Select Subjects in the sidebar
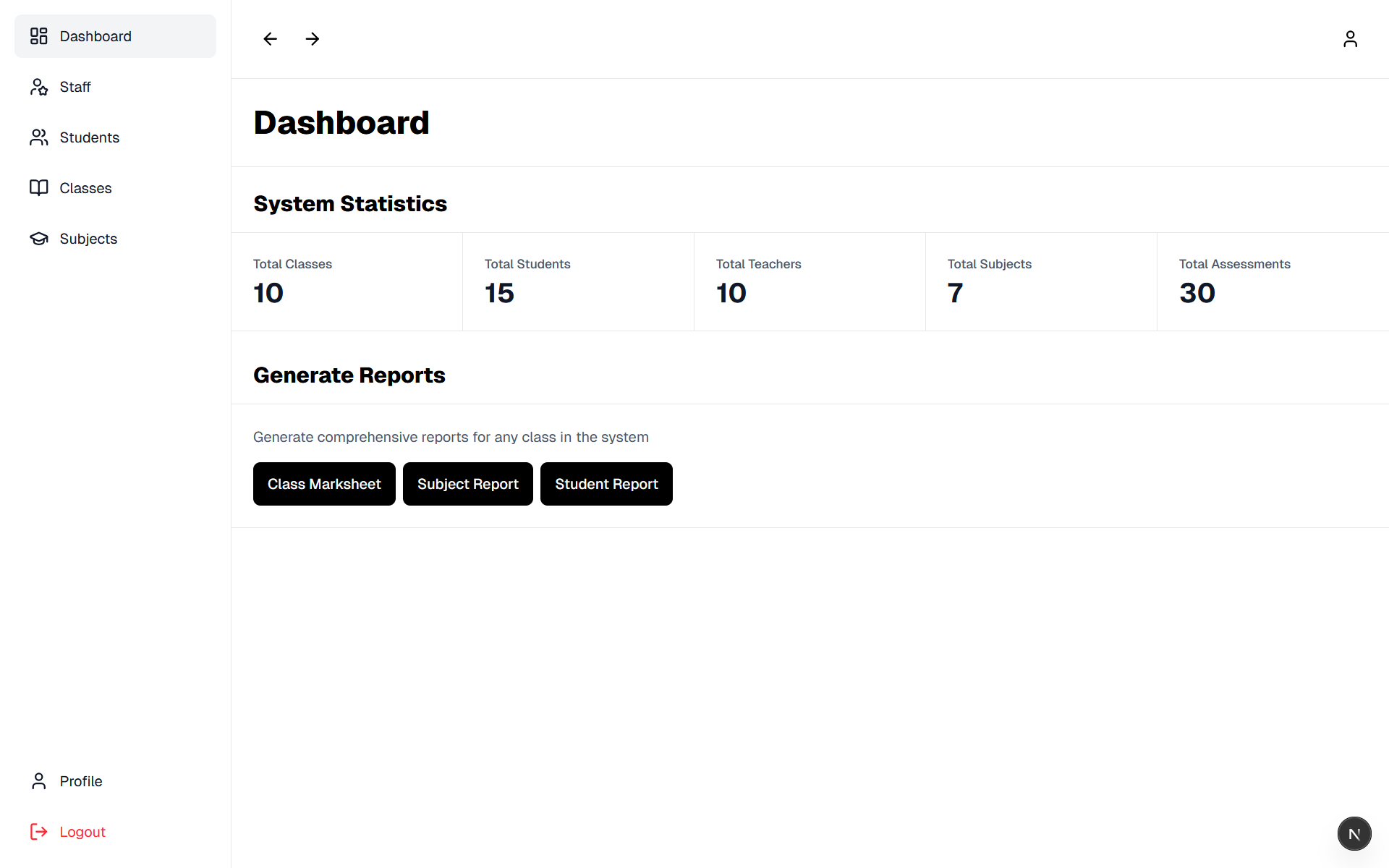 pyautogui.click(x=115, y=239)
